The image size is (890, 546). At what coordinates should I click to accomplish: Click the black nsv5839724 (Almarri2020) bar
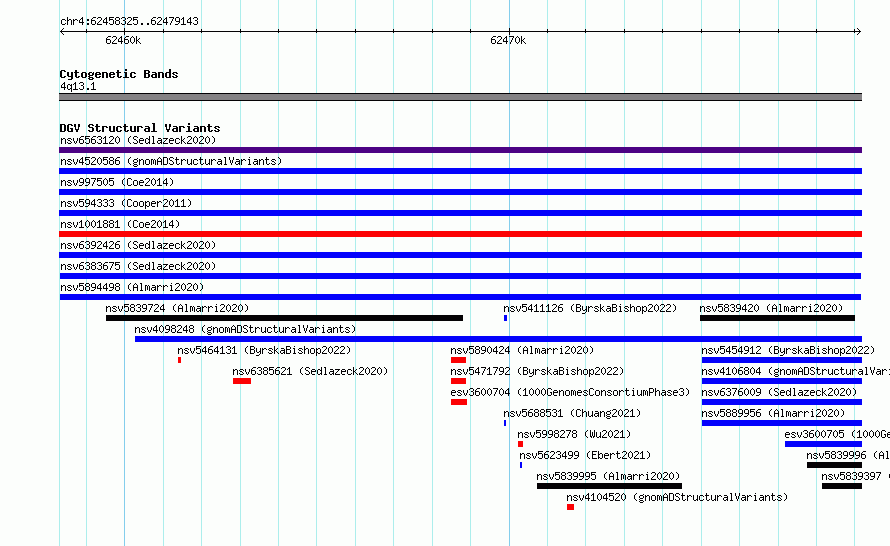point(284,318)
